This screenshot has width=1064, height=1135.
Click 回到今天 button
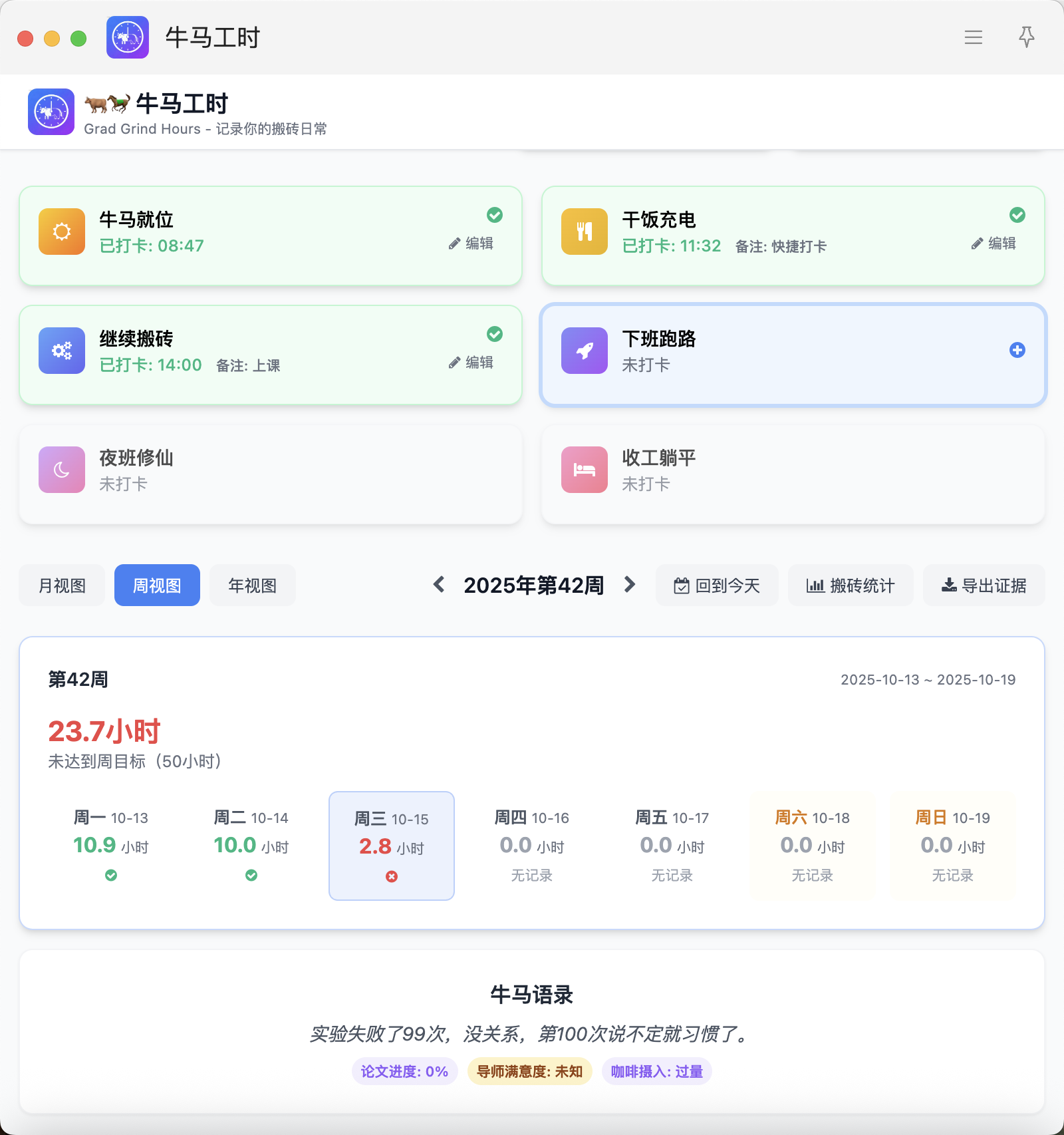pos(717,585)
